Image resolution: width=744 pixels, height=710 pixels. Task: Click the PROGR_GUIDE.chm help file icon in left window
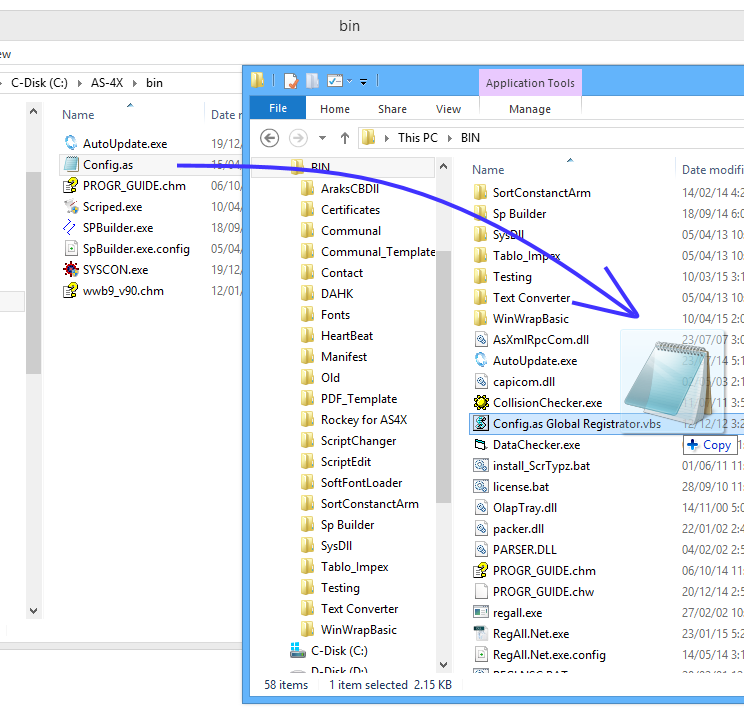click(71, 186)
